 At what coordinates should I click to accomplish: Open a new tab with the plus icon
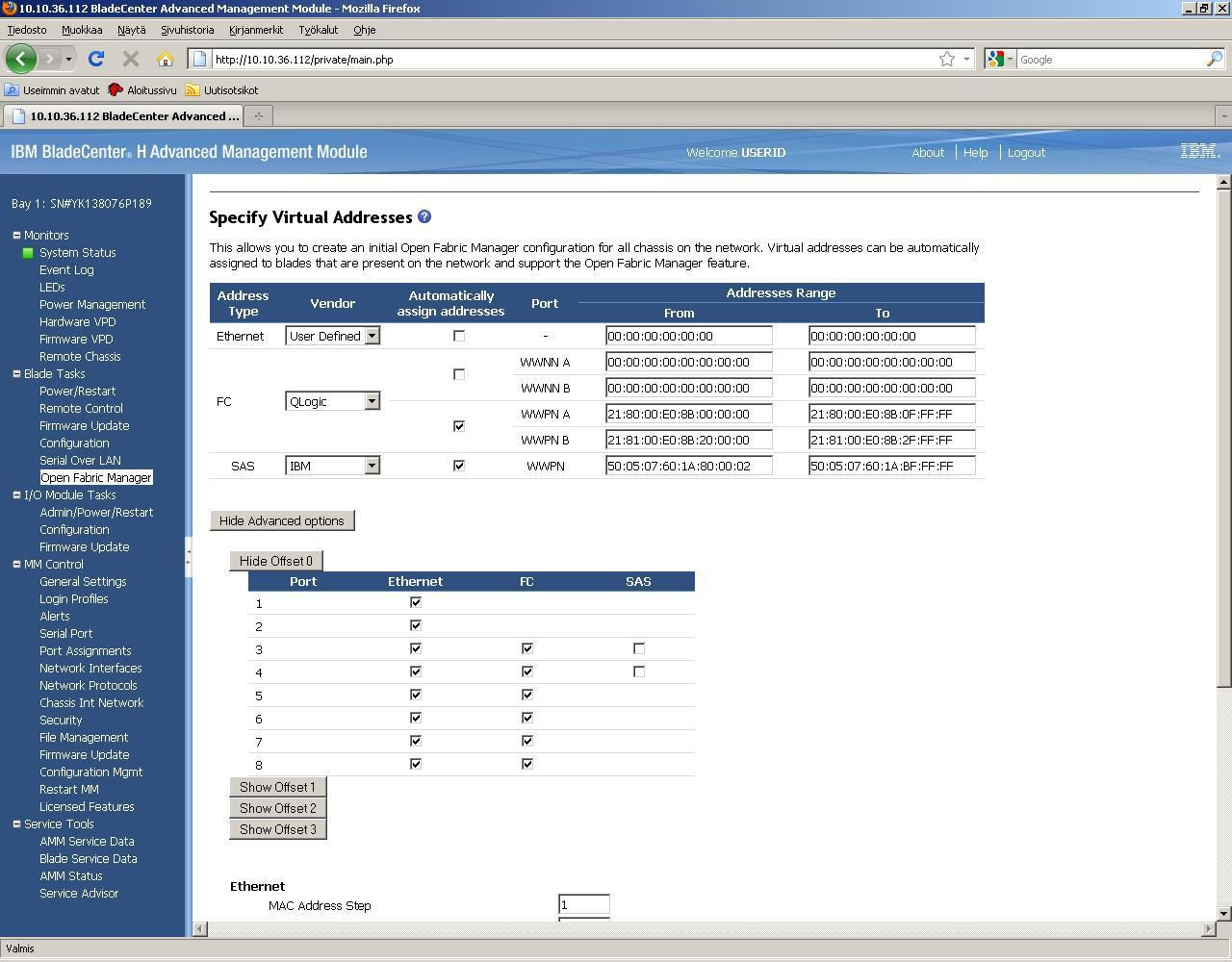coord(258,115)
